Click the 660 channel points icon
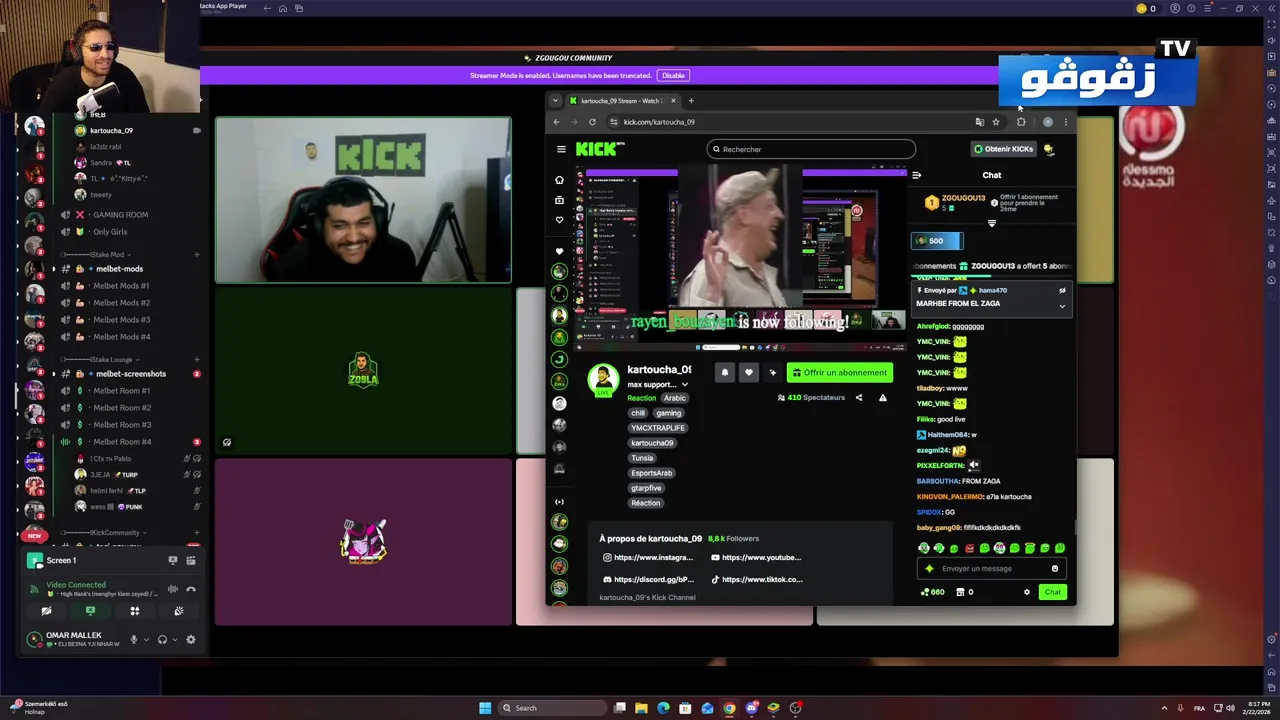 coord(931,592)
